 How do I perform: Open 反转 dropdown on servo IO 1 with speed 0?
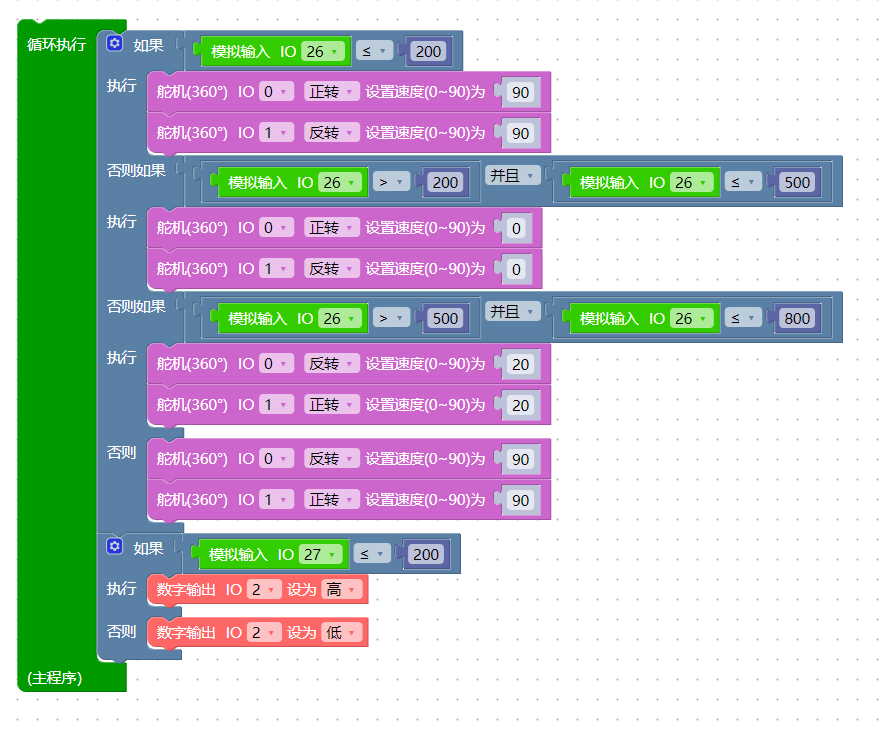click(332, 268)
